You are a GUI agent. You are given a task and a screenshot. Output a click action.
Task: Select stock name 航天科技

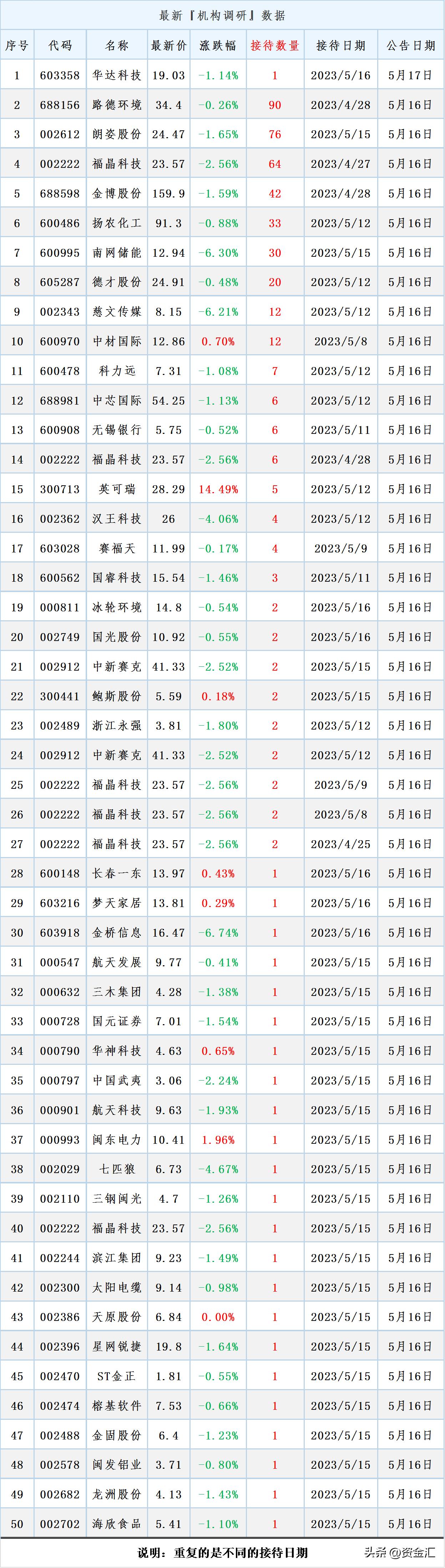pos(117,1110)
